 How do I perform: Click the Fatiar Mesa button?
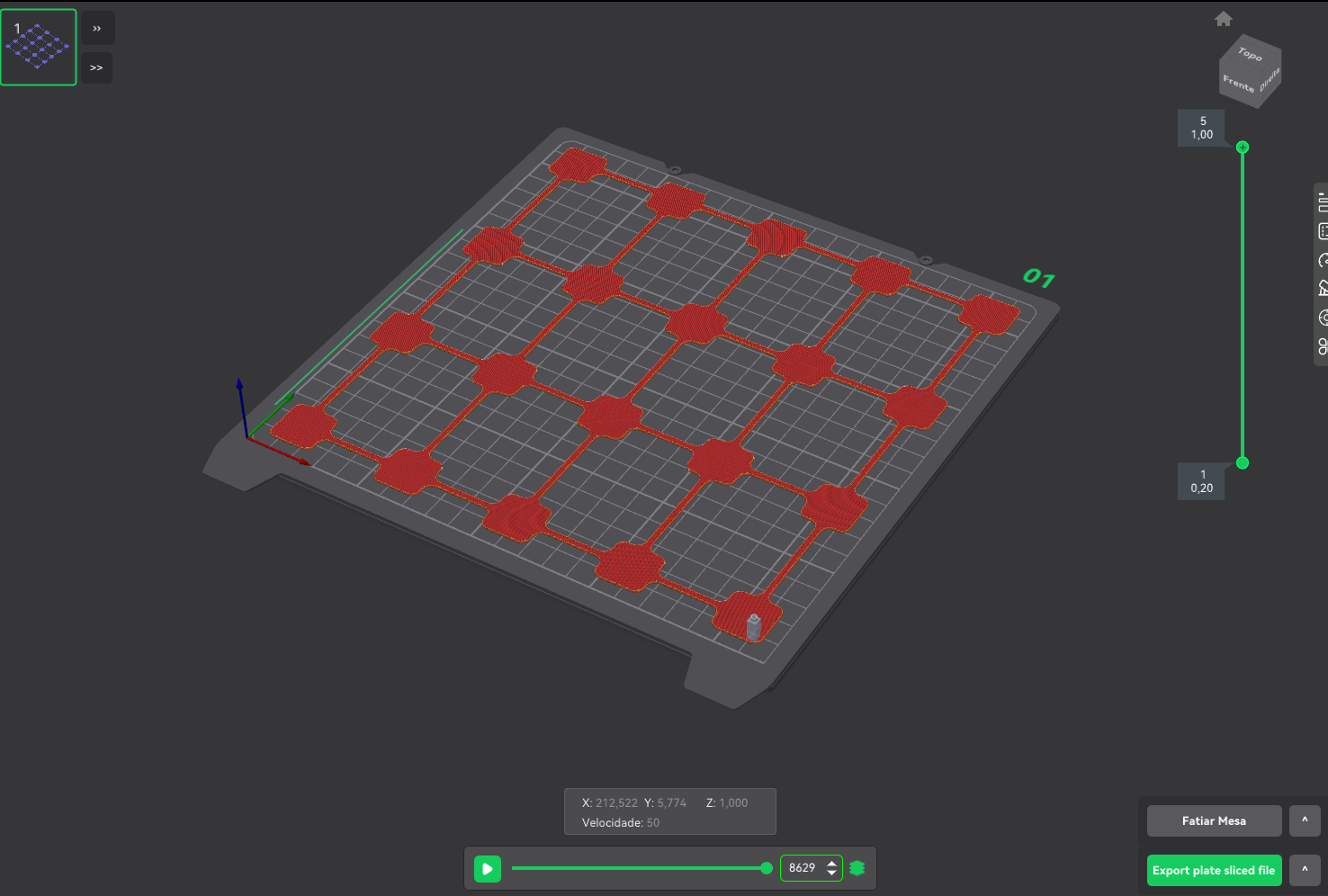(1214, 820)
